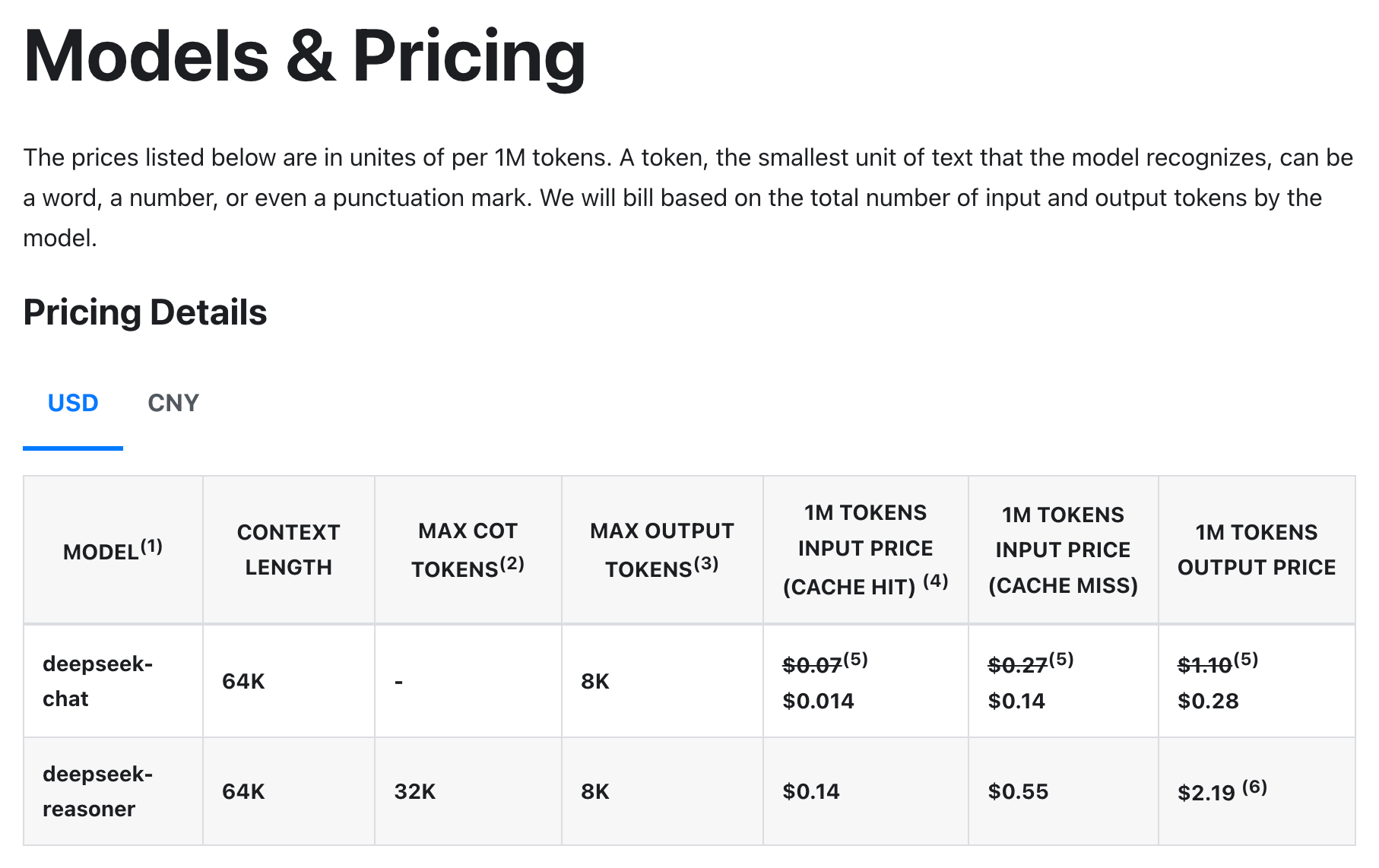Click the Pricing Details heading

click(x=145, y=312)
